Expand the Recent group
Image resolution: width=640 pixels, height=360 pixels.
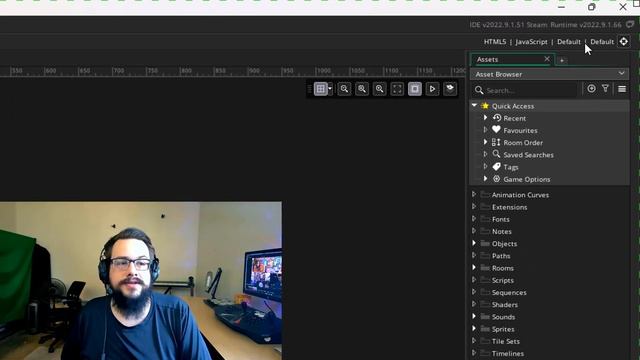[485, 118]
